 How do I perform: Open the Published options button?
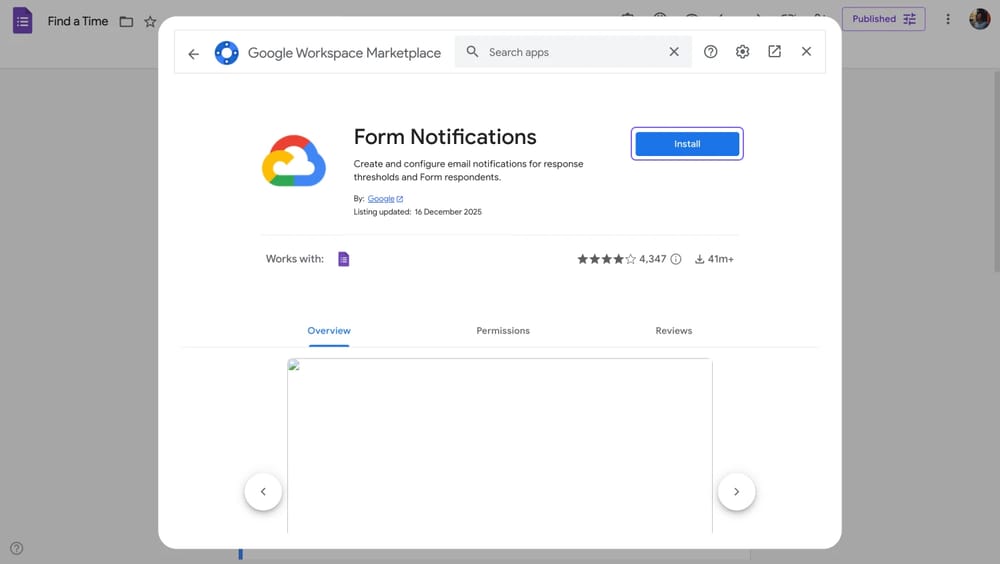pyautogui.click(x=883, y=19)
